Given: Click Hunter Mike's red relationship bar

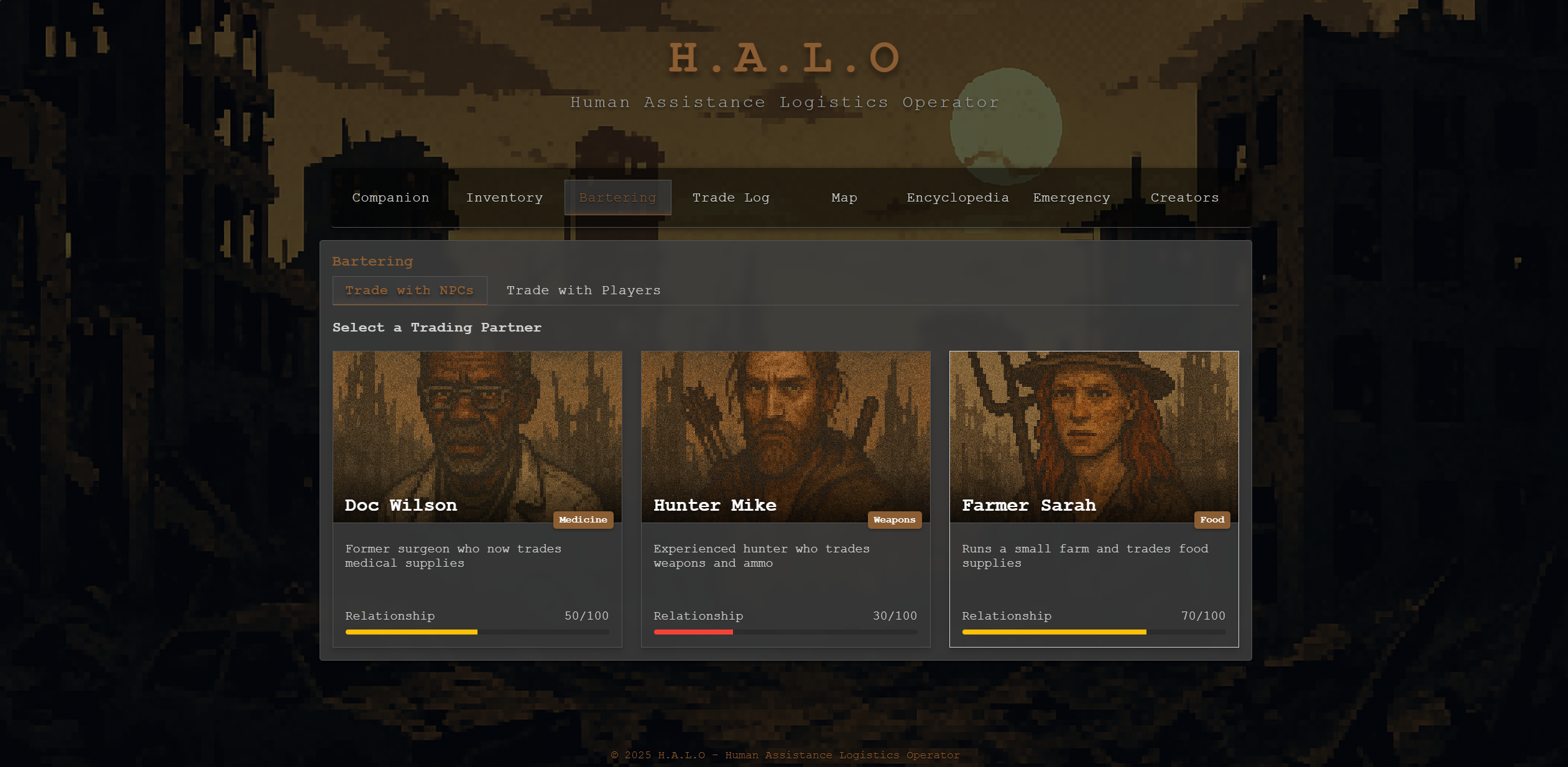Looking at the screenshot, I should coord(693,632).
